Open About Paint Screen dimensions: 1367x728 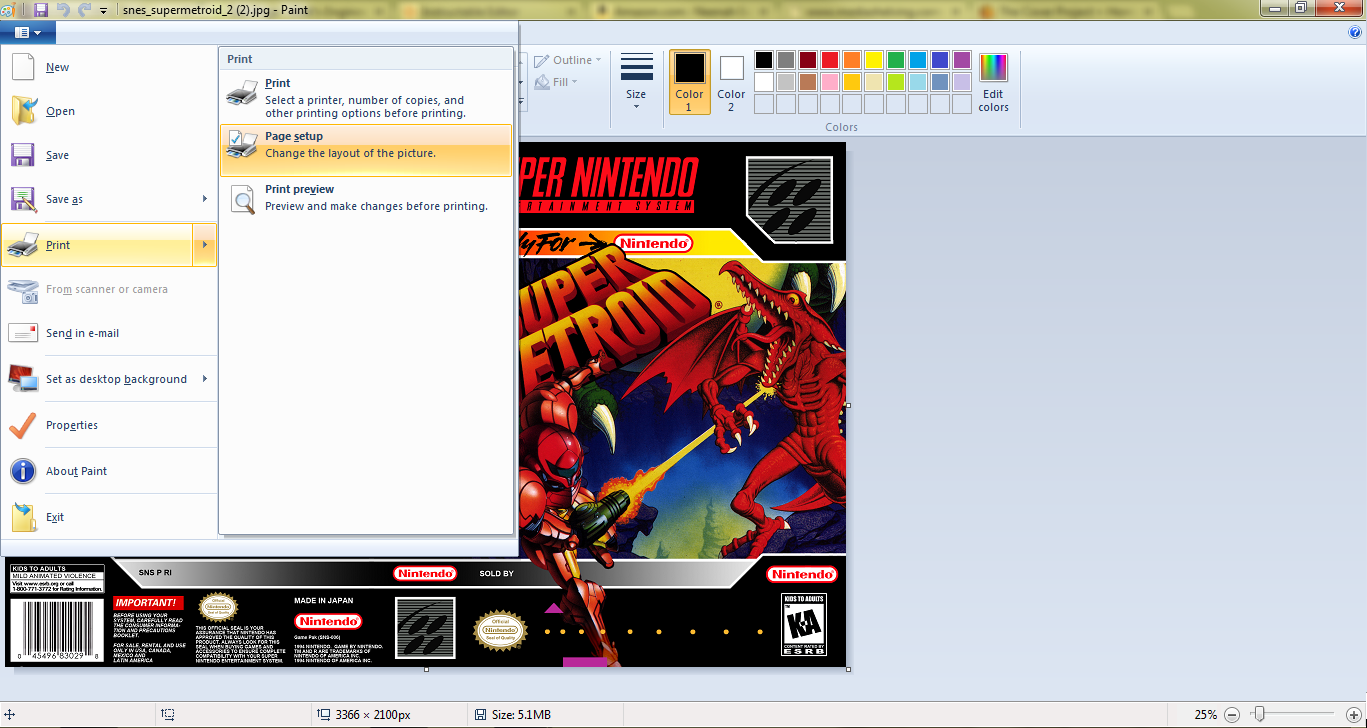click(109, 471)
